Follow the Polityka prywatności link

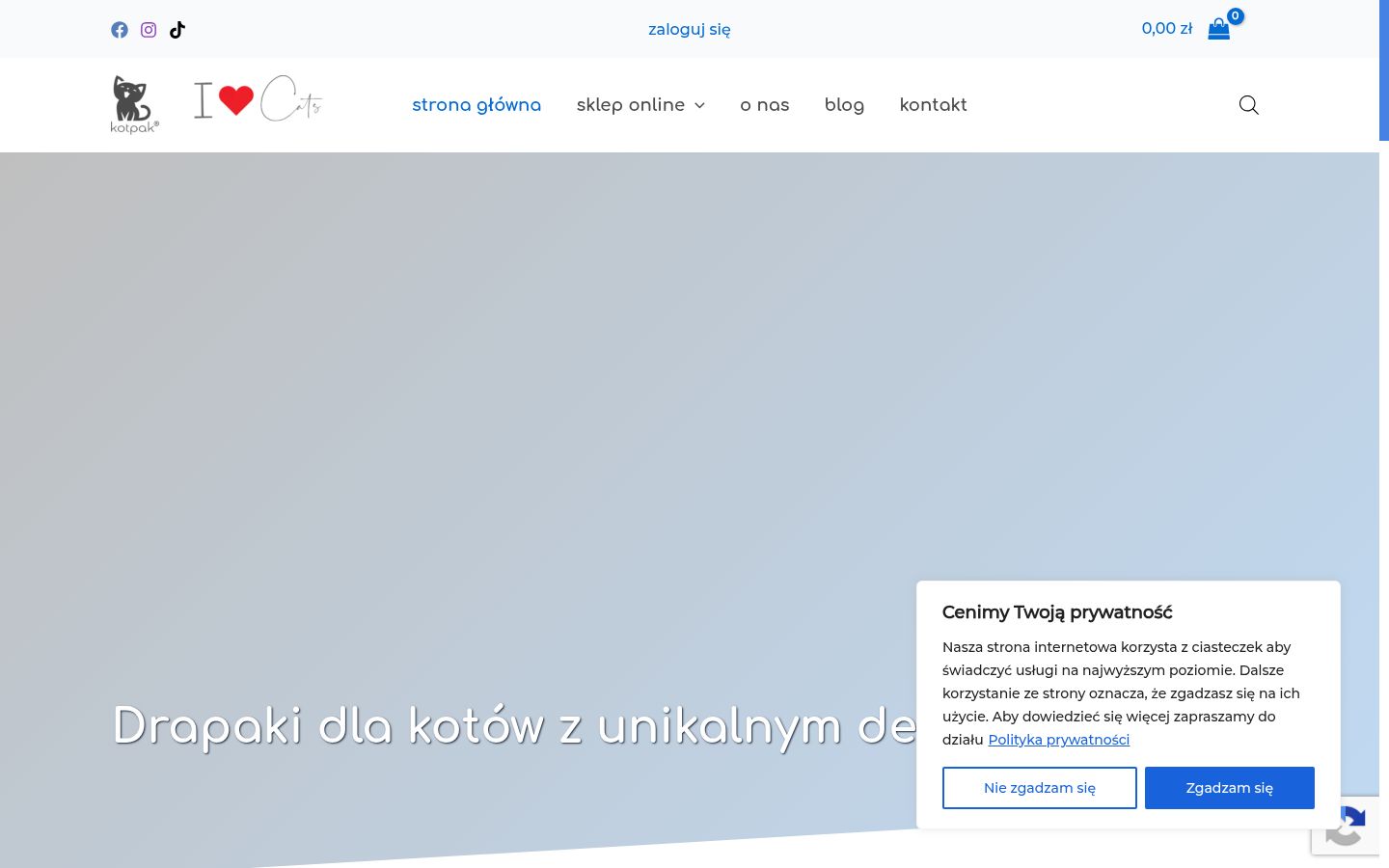[x=1058, y=740]
